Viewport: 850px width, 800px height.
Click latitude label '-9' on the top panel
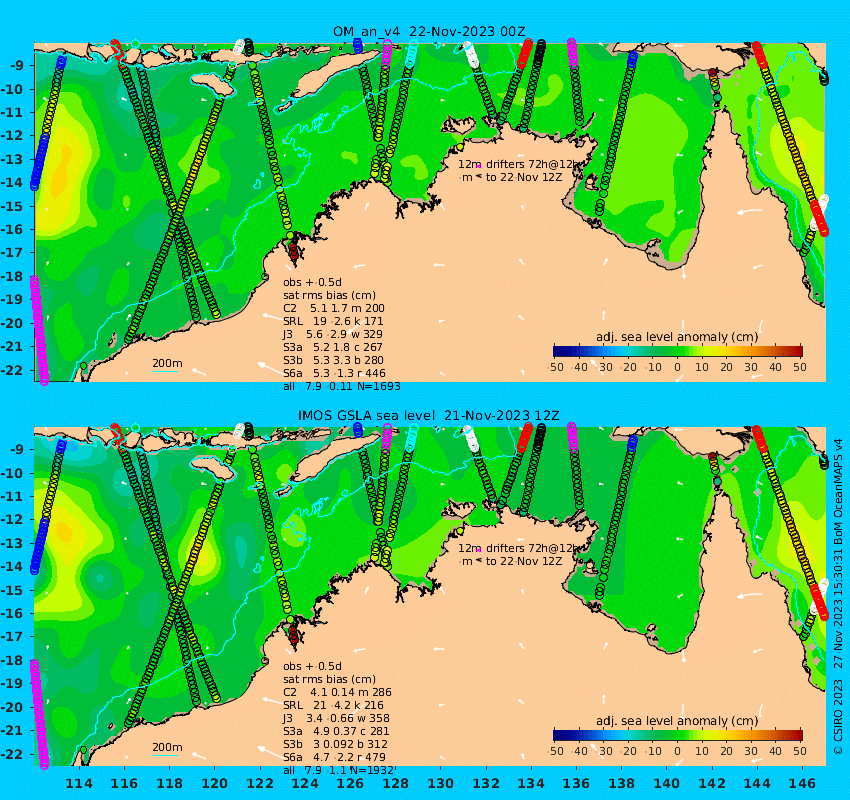pos(15,66)
